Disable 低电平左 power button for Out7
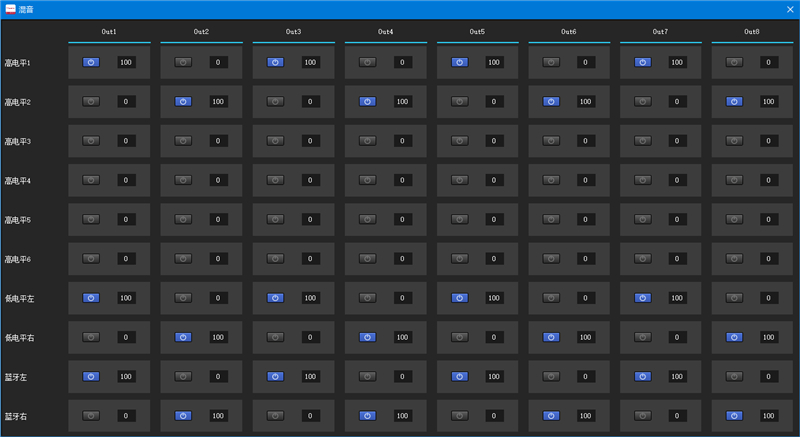 [642, 298]
